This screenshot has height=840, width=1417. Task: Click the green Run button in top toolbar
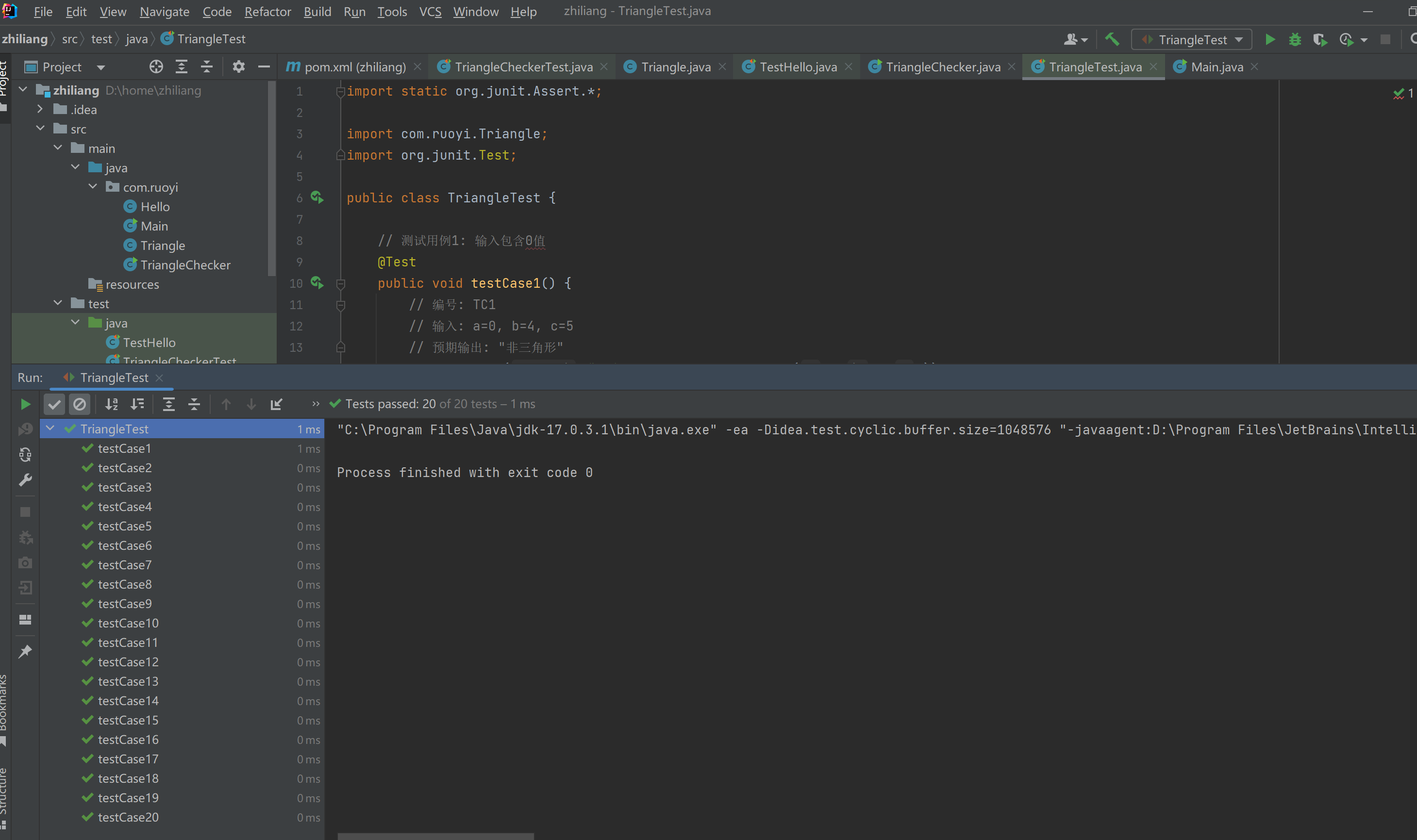click(x=1270, y=40)
